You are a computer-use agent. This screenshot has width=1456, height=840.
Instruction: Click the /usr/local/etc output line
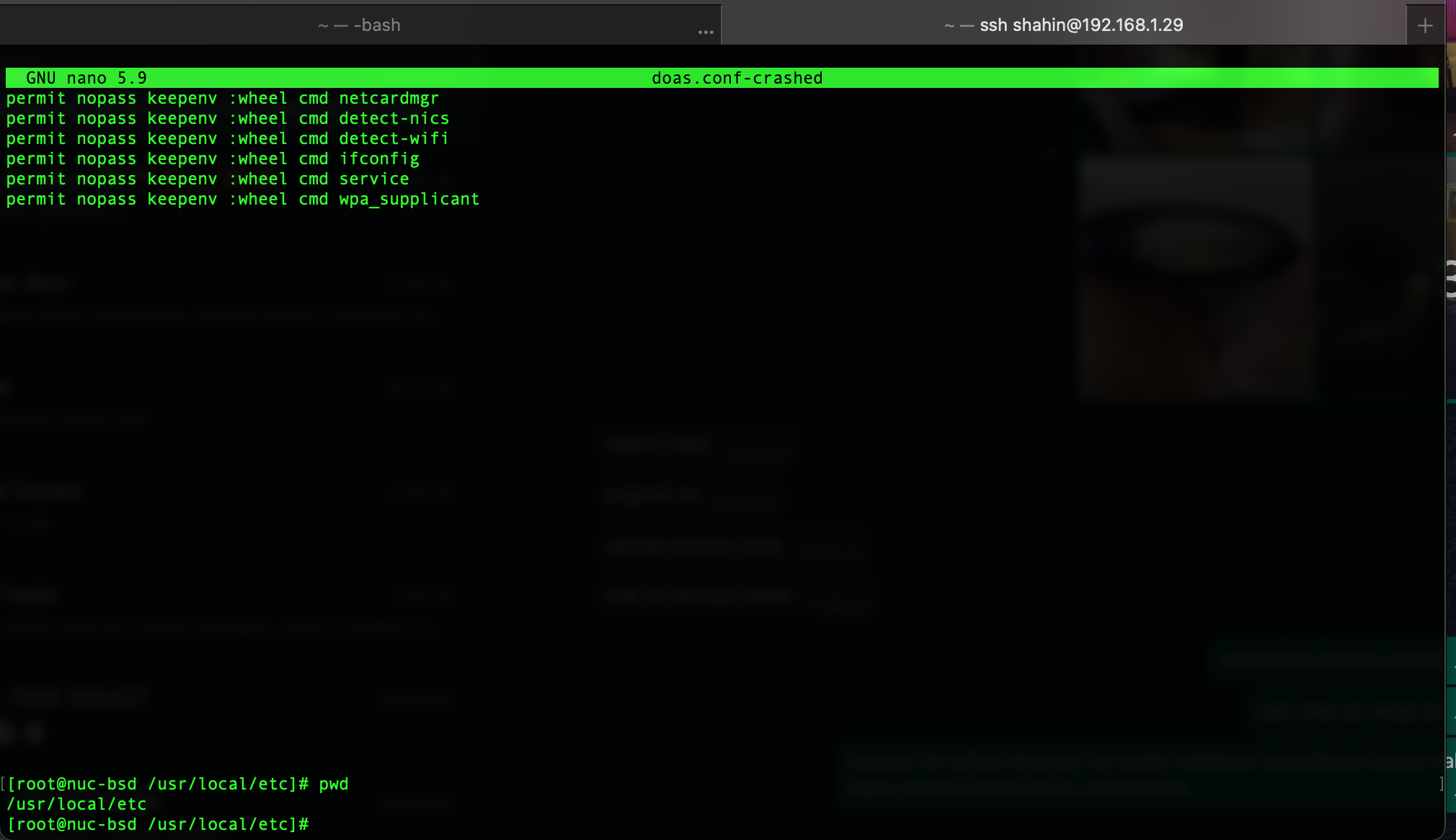76,804
